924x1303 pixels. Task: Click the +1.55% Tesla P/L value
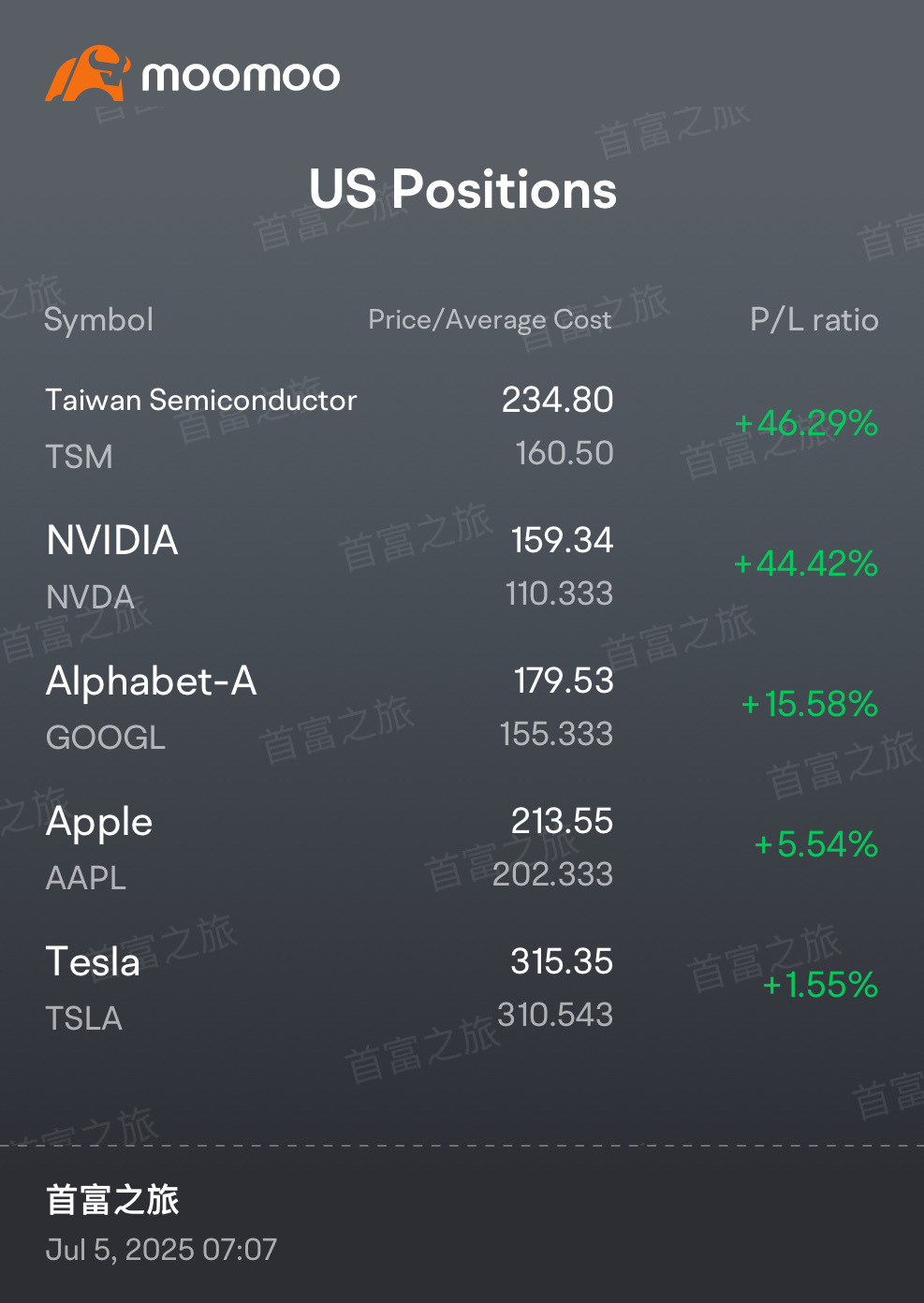click(x=820, y=985)
